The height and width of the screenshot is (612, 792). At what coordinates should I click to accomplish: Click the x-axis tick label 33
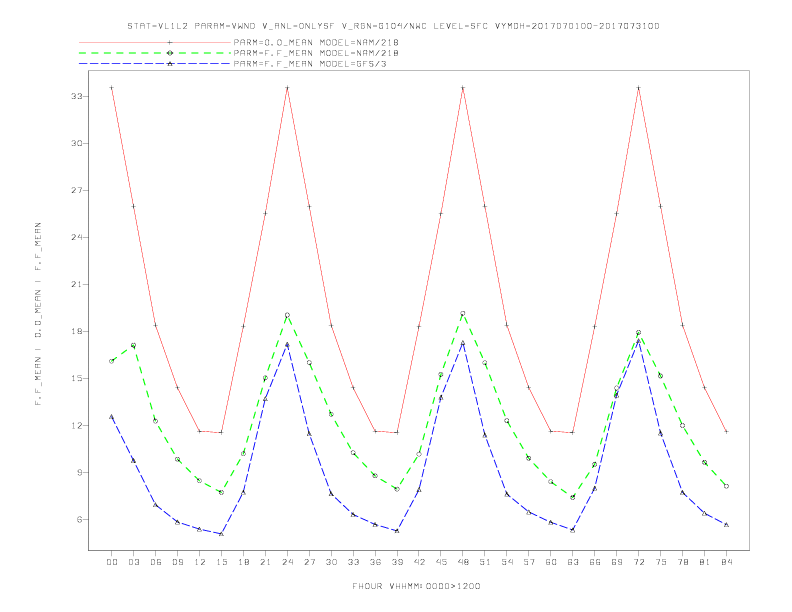(x=353, y=562)
